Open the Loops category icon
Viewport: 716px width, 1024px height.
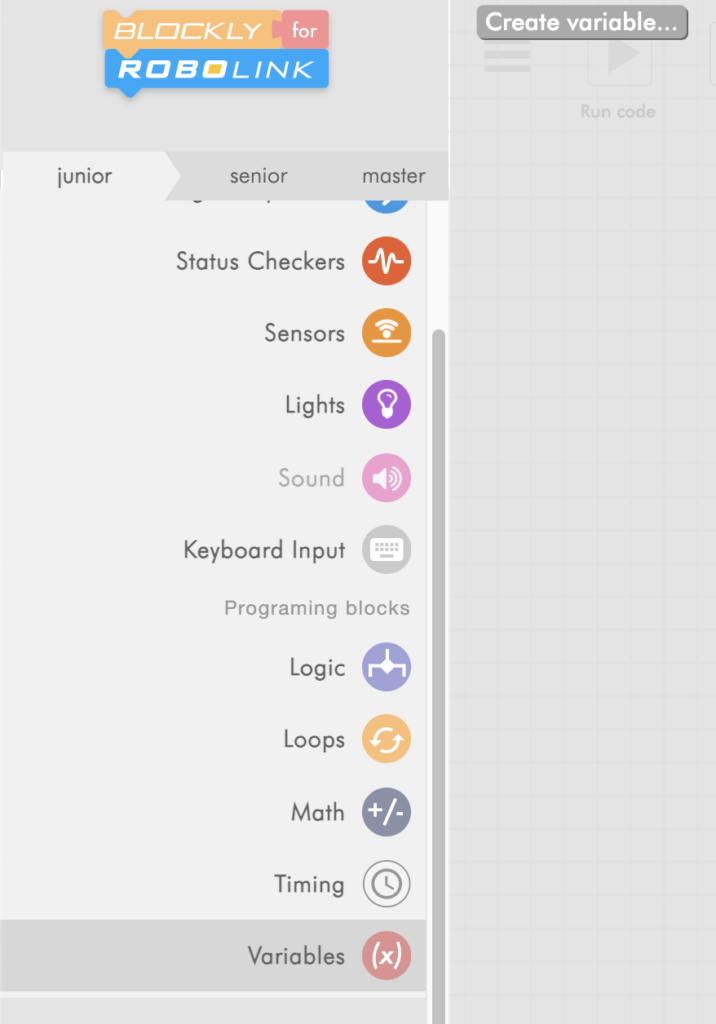[386, 740]
